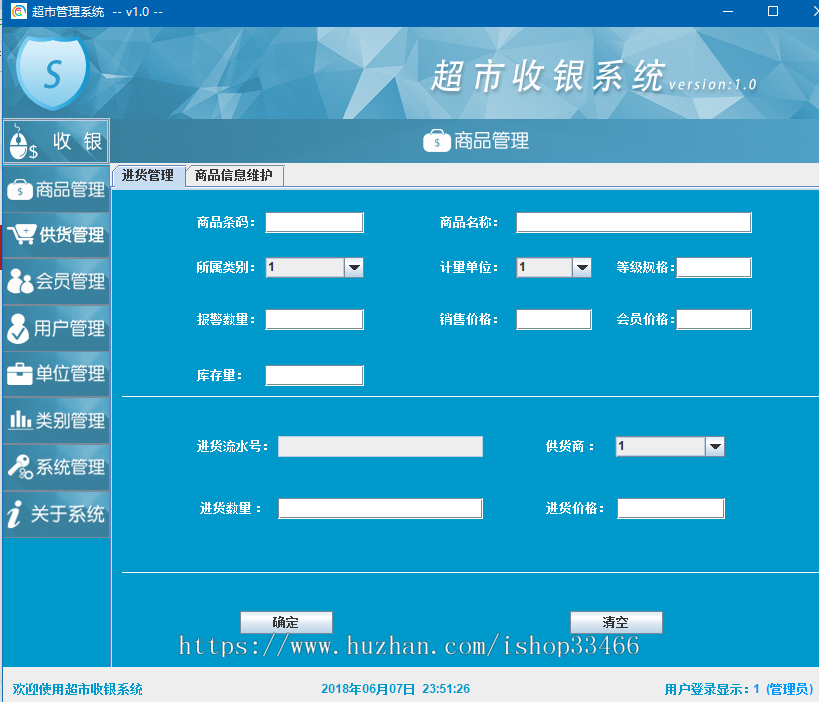Click 欢迎使用超市收银系统 status text
Image resolution: width=819 pixels, height=702 pixels.
coord(77,689)
